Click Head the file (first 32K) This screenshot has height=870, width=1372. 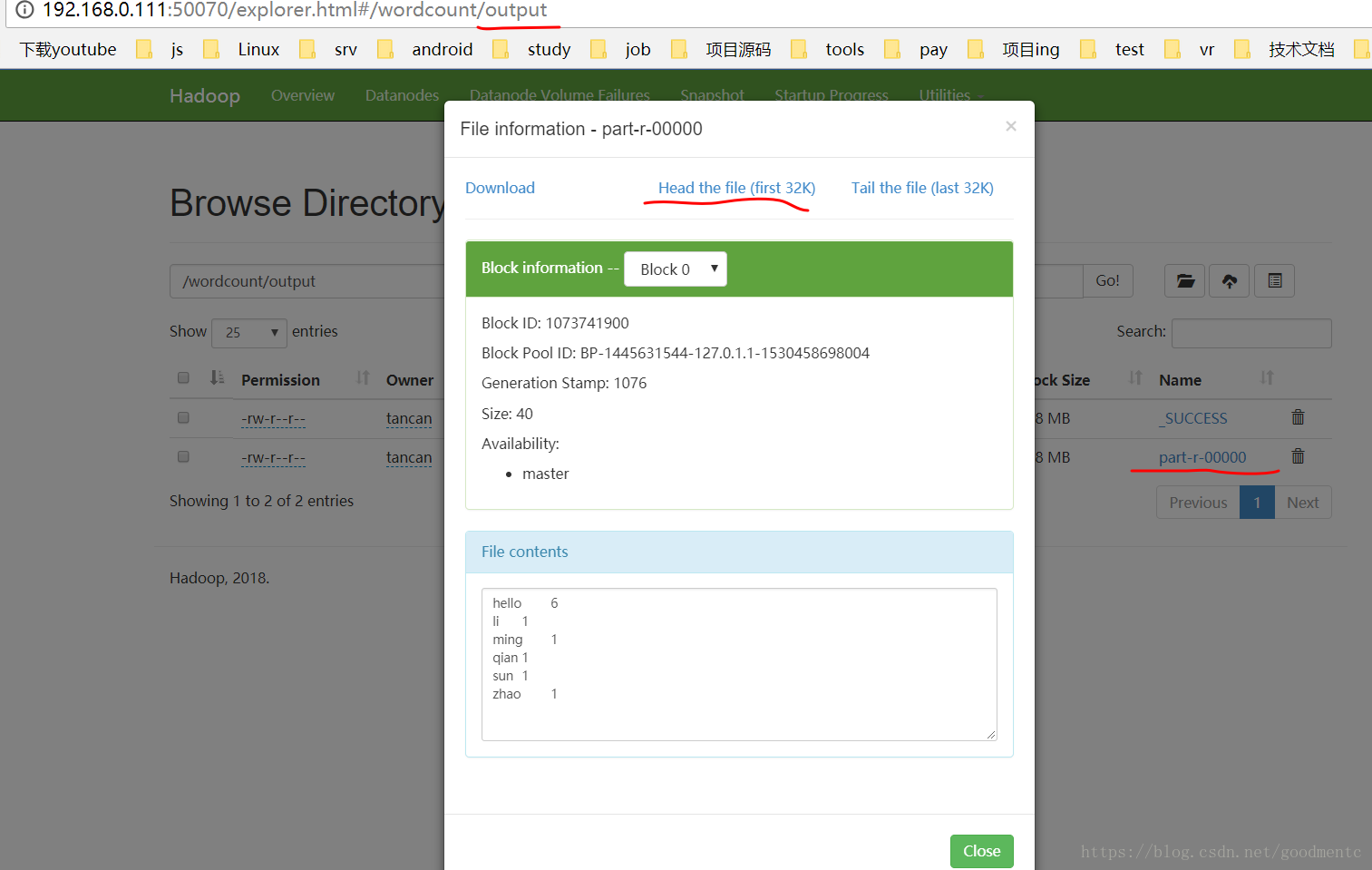click(x=736, y=188)
